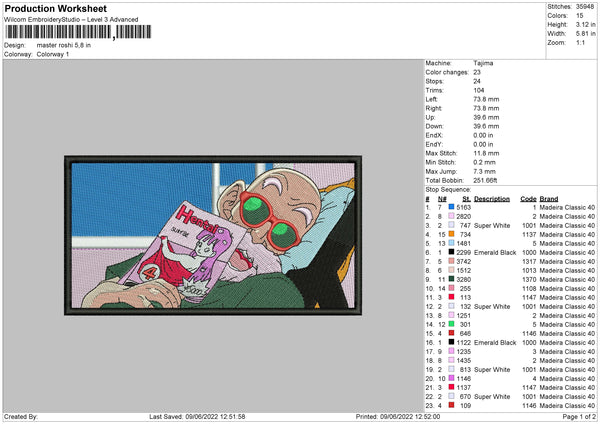Viewport: 600px width, 424px height.
Task: Select the black swatch in stop 6
Action: pyautogui.click(x=451, y=252)
